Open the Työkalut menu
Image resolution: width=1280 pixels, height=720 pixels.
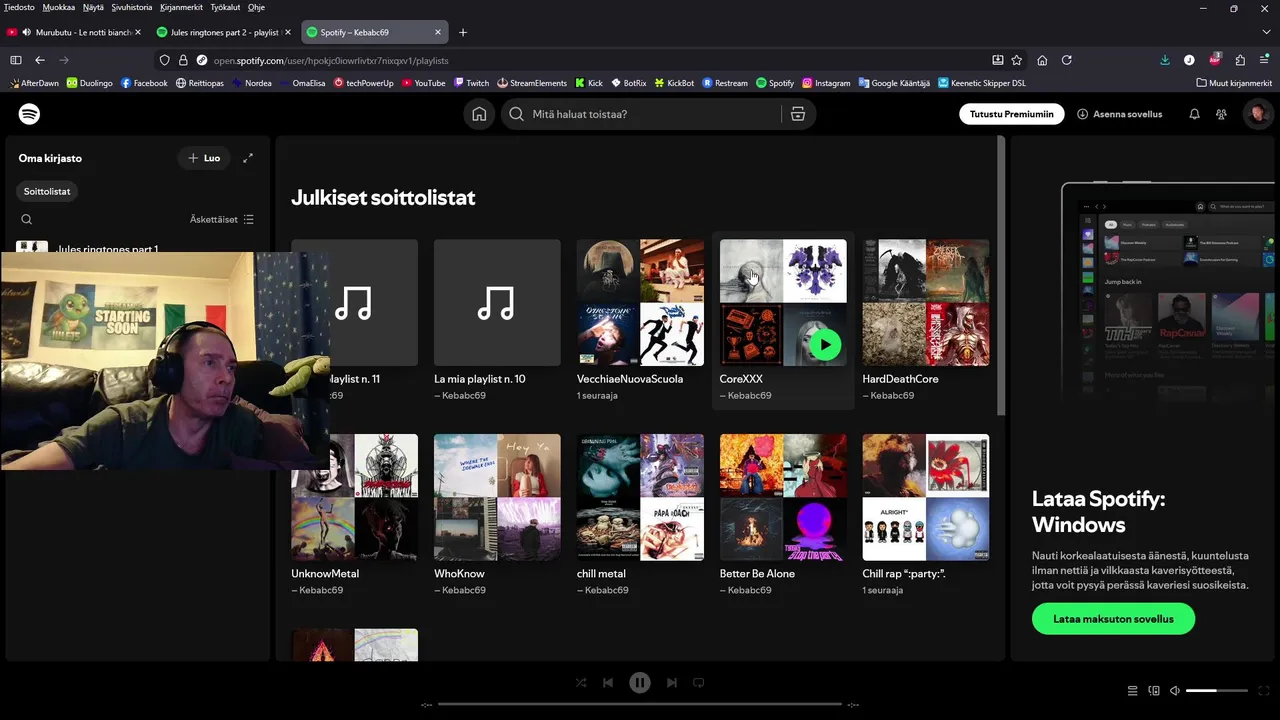(x=226, y=7)
